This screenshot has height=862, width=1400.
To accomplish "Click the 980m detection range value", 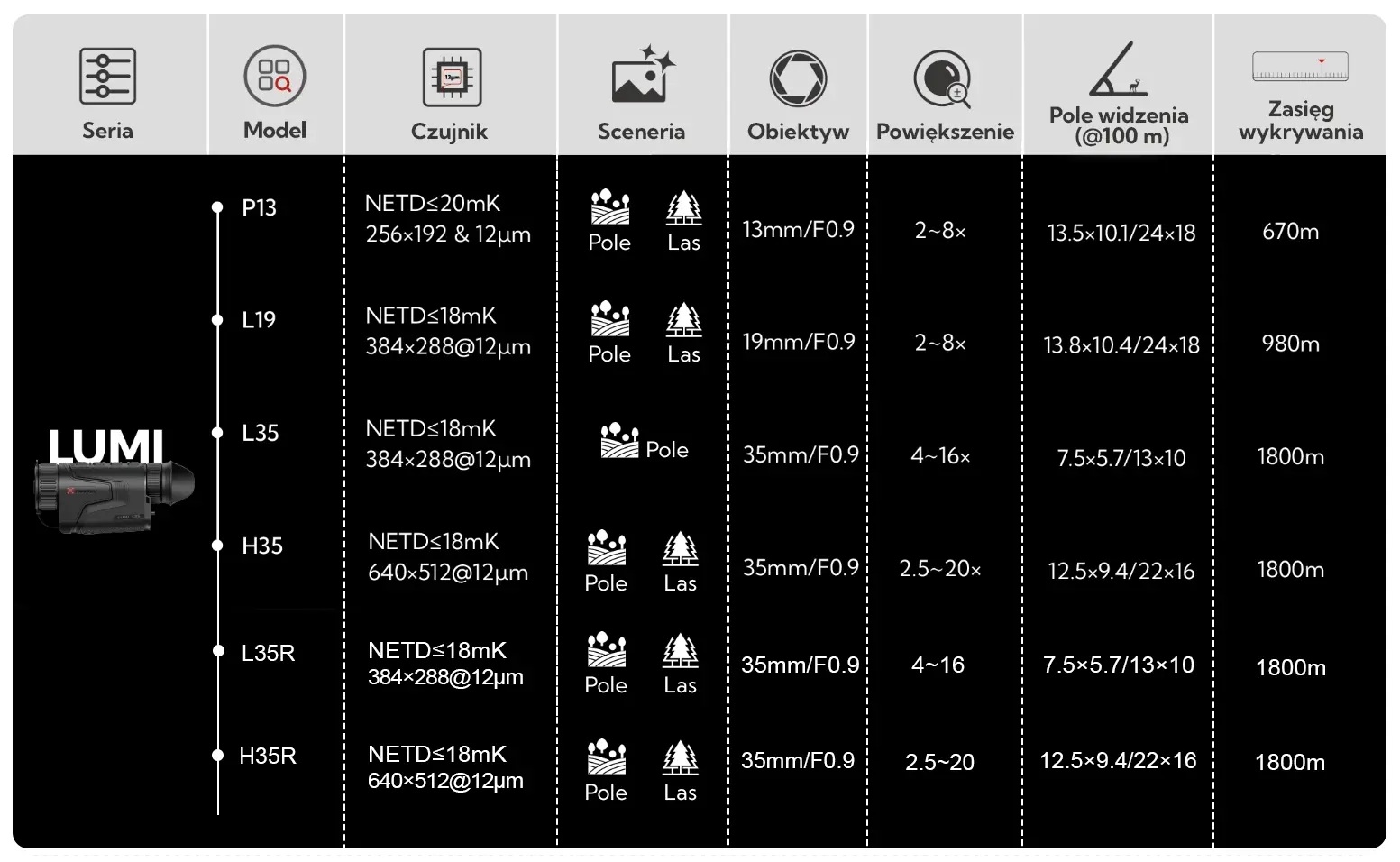I will point(1290,344).
